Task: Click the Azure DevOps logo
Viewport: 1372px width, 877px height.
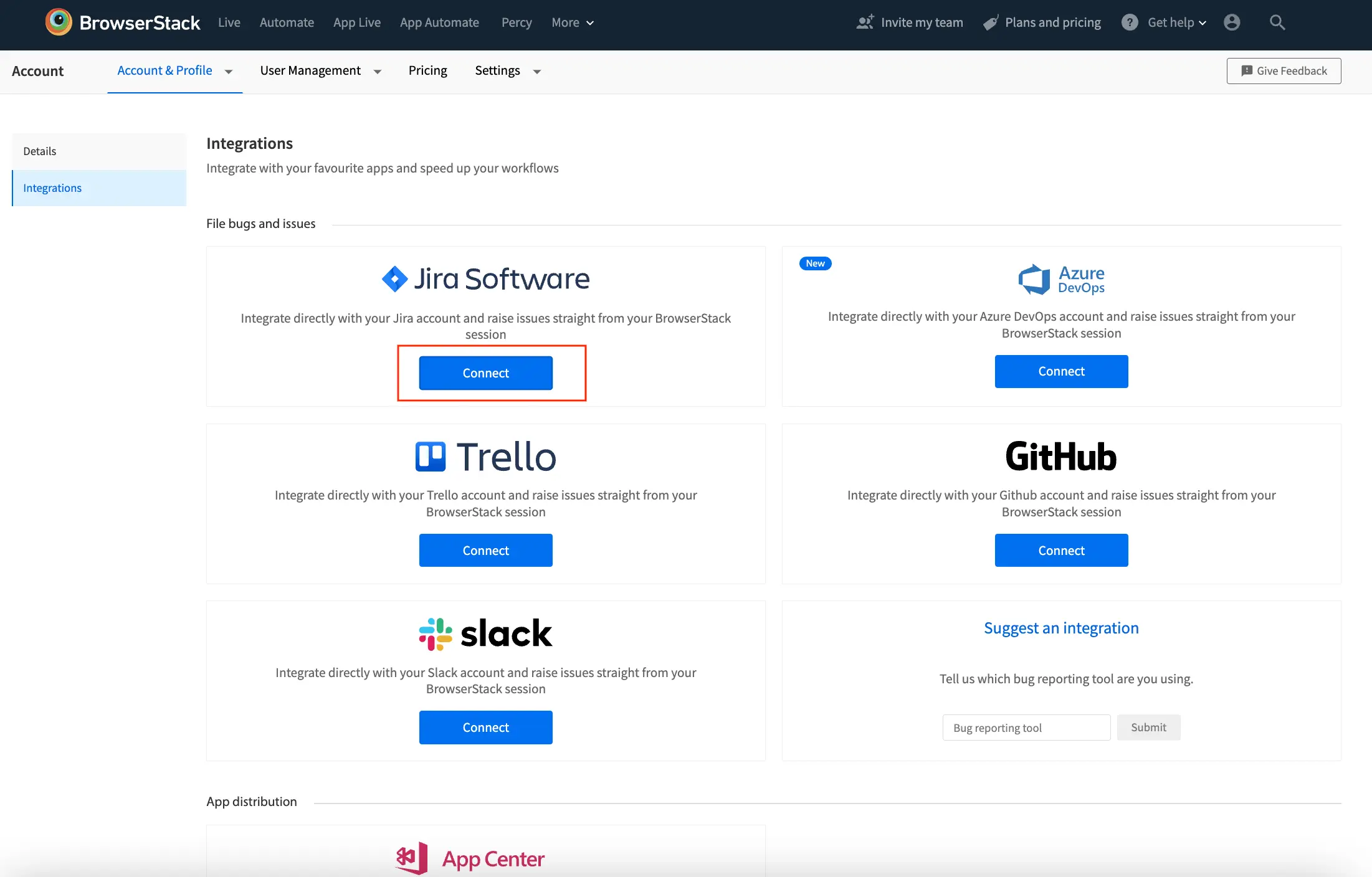Action: [1061, 280]
